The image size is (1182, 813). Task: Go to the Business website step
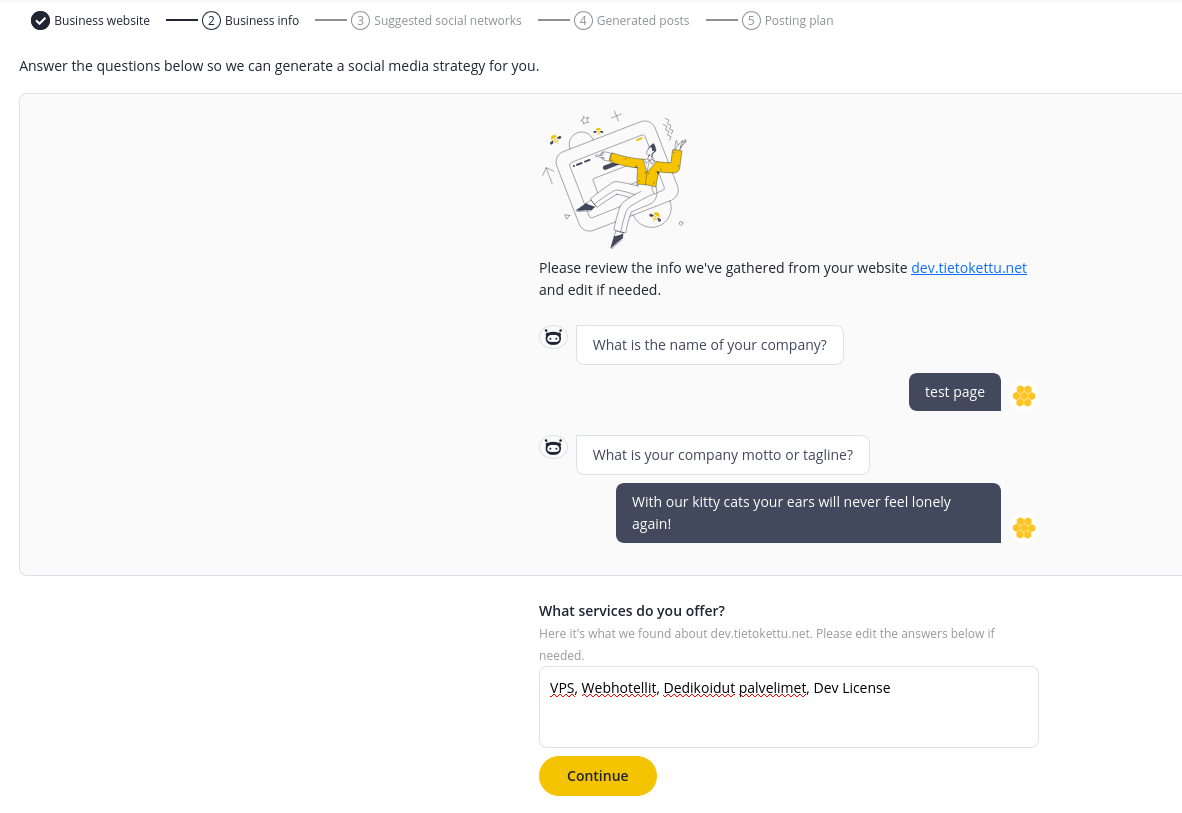(x=102, y=20)
